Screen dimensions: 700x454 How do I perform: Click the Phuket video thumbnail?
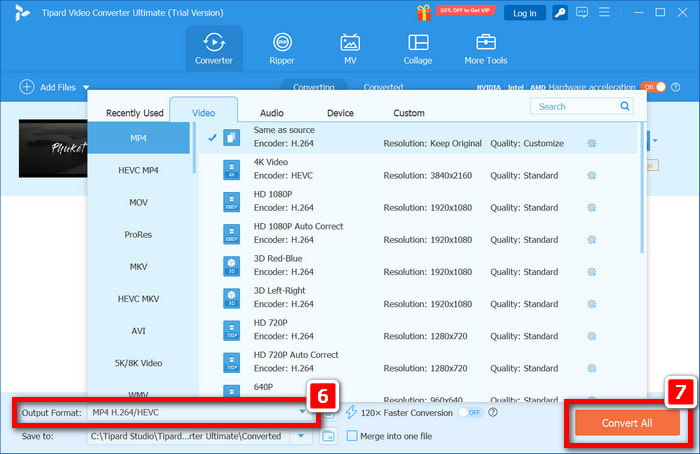(x=53, y=148)
